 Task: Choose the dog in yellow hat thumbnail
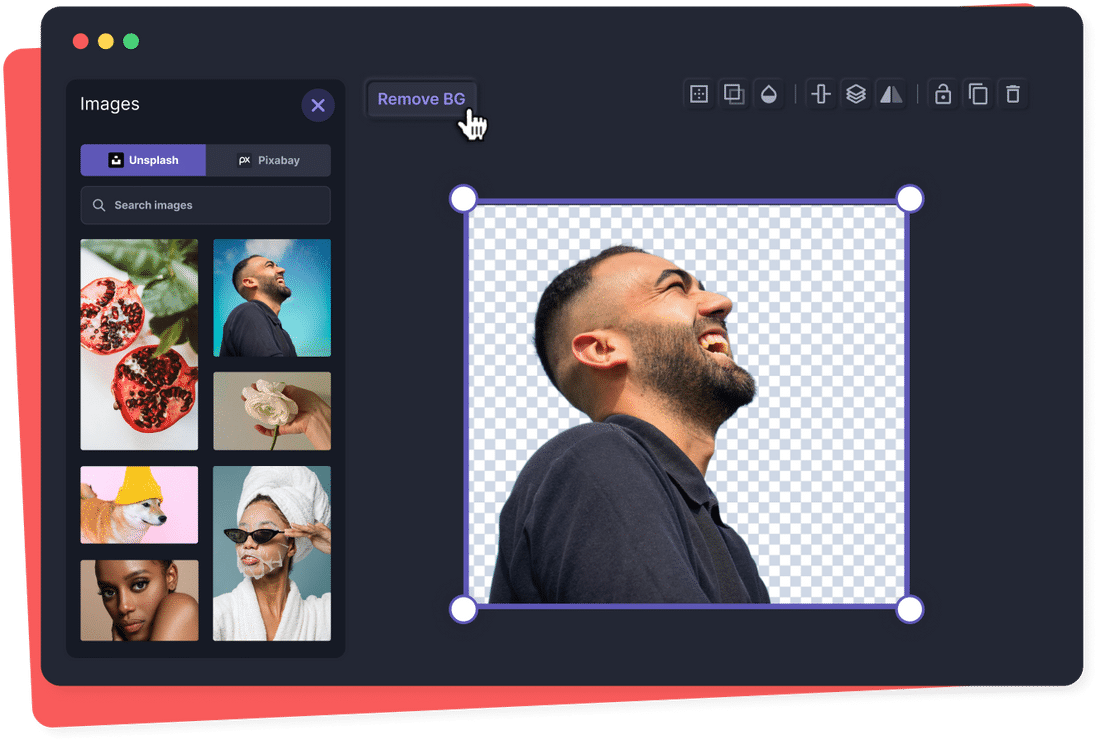(139, 505)
